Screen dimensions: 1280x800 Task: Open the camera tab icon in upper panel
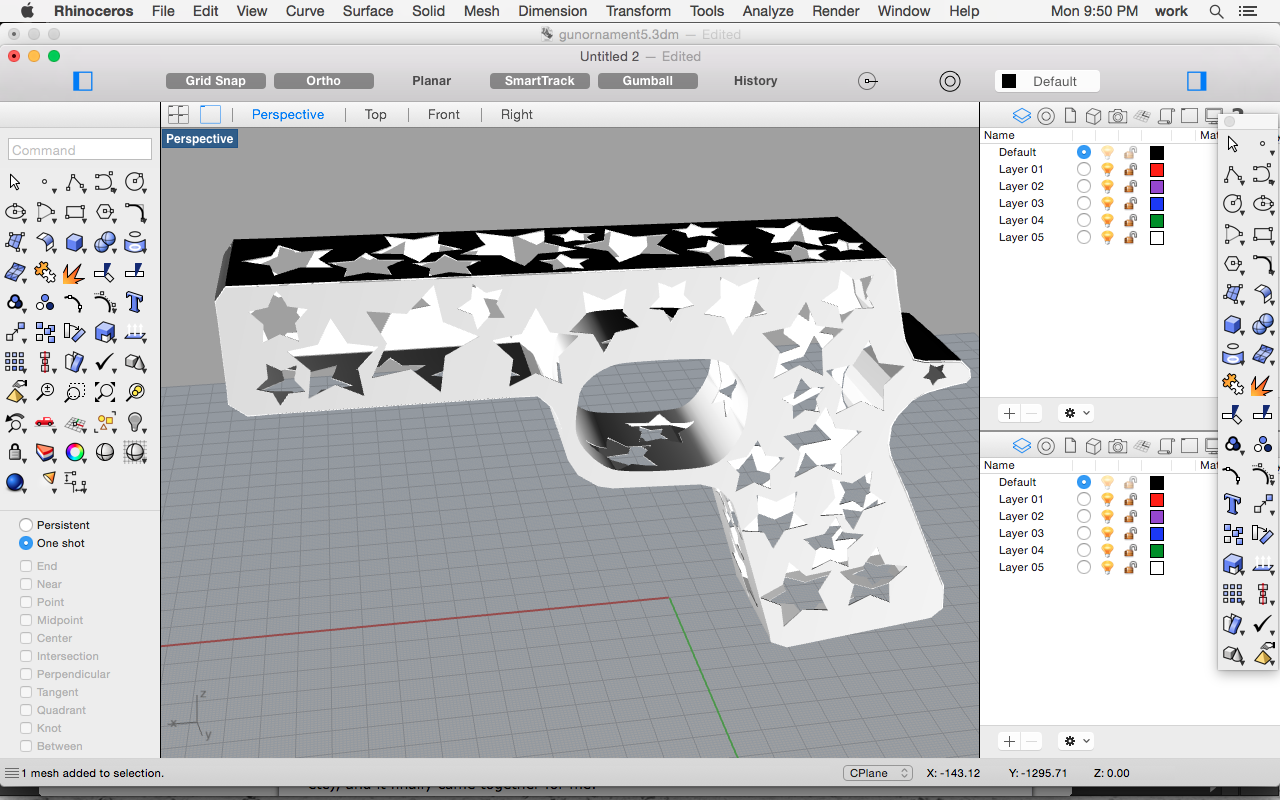1118,115
